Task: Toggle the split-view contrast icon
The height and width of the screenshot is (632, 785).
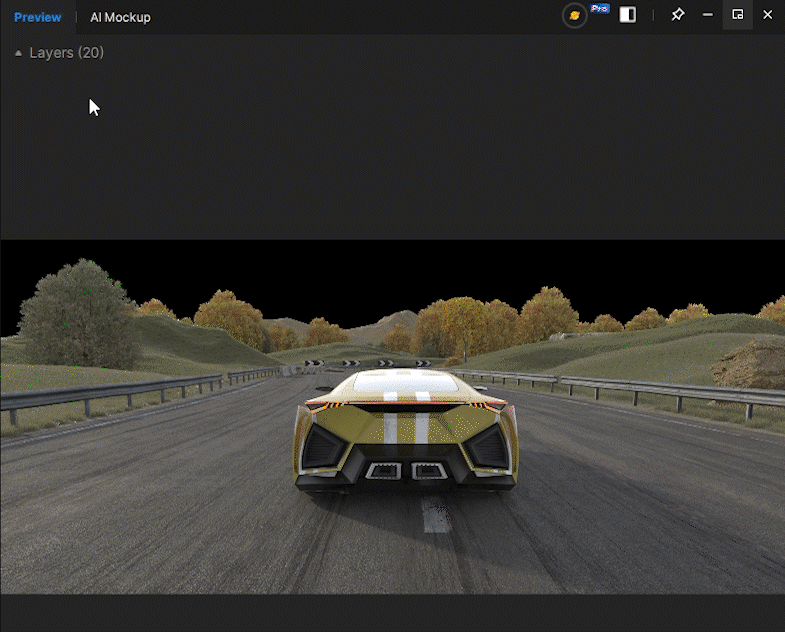Action: tap(627, 15)
